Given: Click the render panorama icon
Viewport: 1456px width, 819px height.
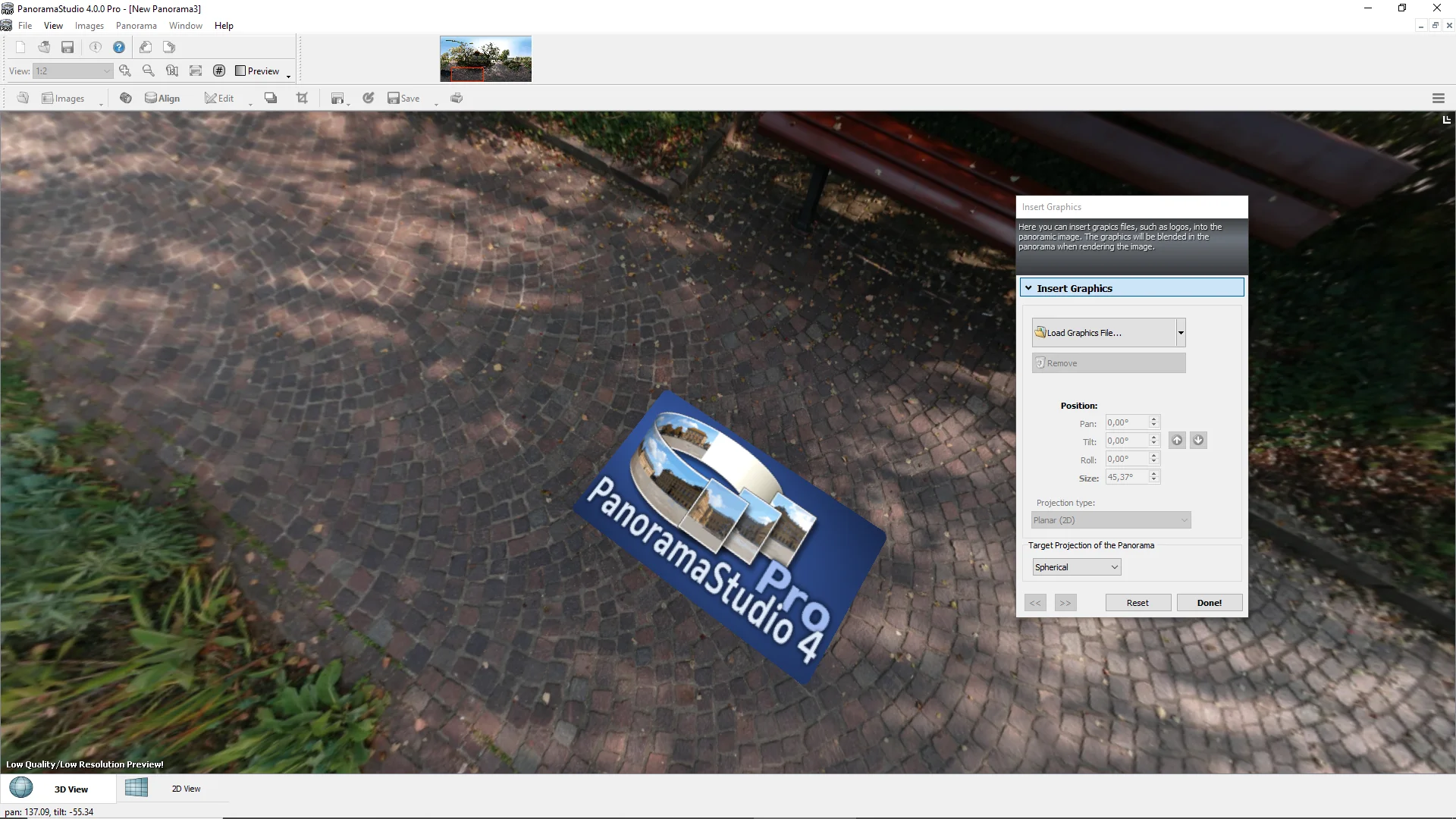Looking at the screenshot, I should click(x=337, y=98).
